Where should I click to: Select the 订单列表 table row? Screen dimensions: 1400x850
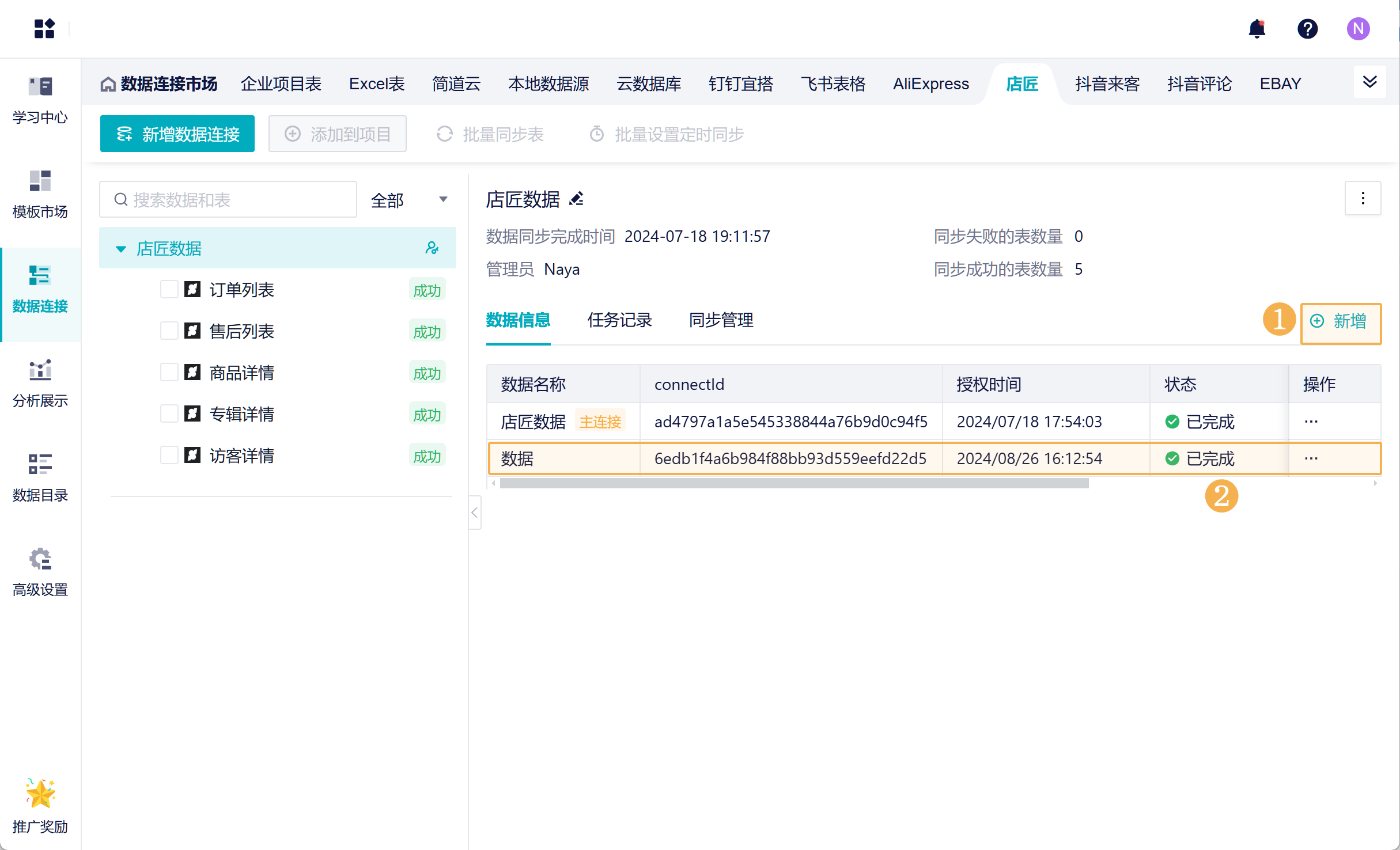click(278, 290)
